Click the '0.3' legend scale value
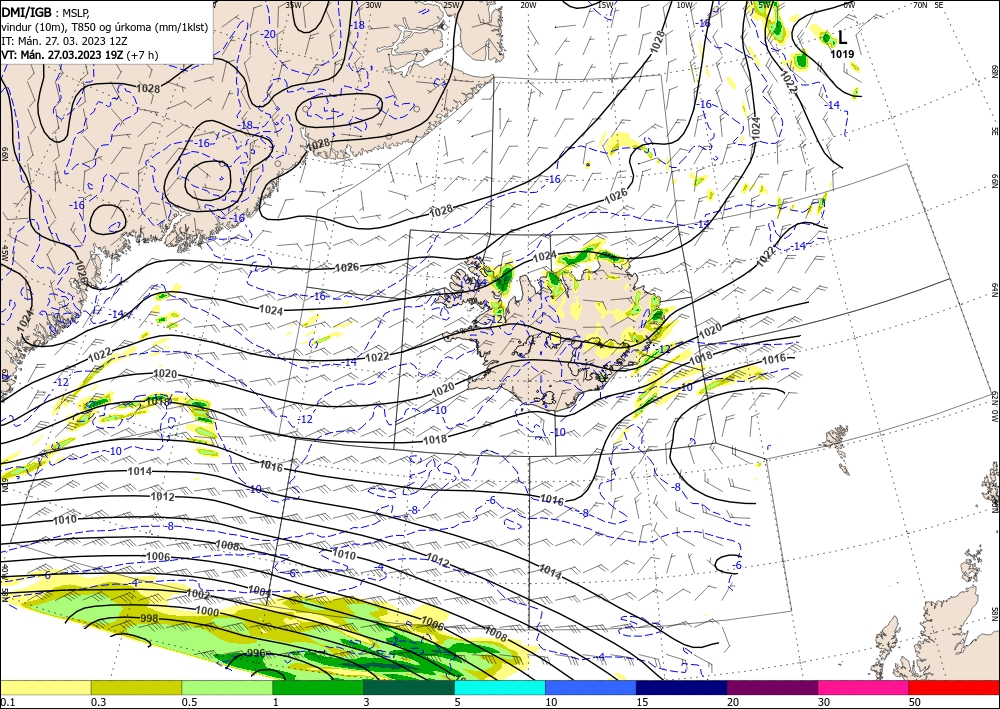Screen dimensions: 1000x709 pyautogui.click(x=98, y=702)
